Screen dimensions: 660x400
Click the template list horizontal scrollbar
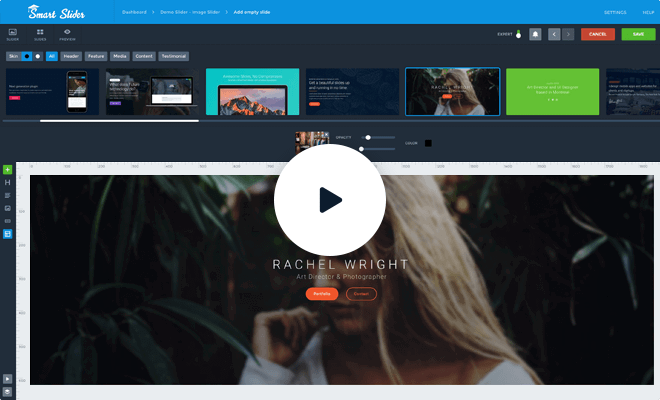[119, 121]
